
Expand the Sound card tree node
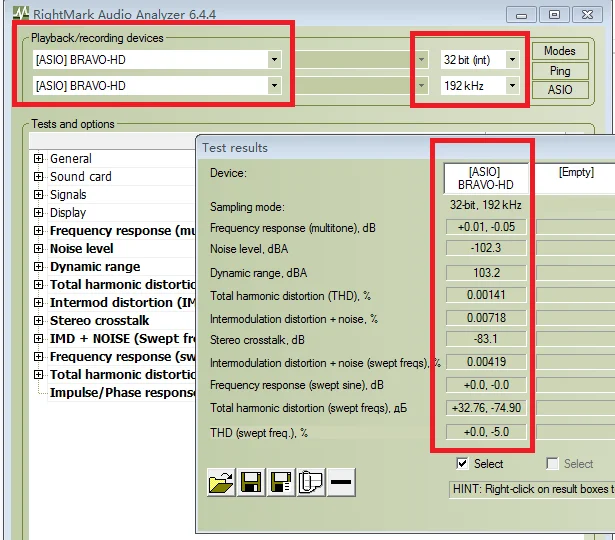[x=39, y=177]
